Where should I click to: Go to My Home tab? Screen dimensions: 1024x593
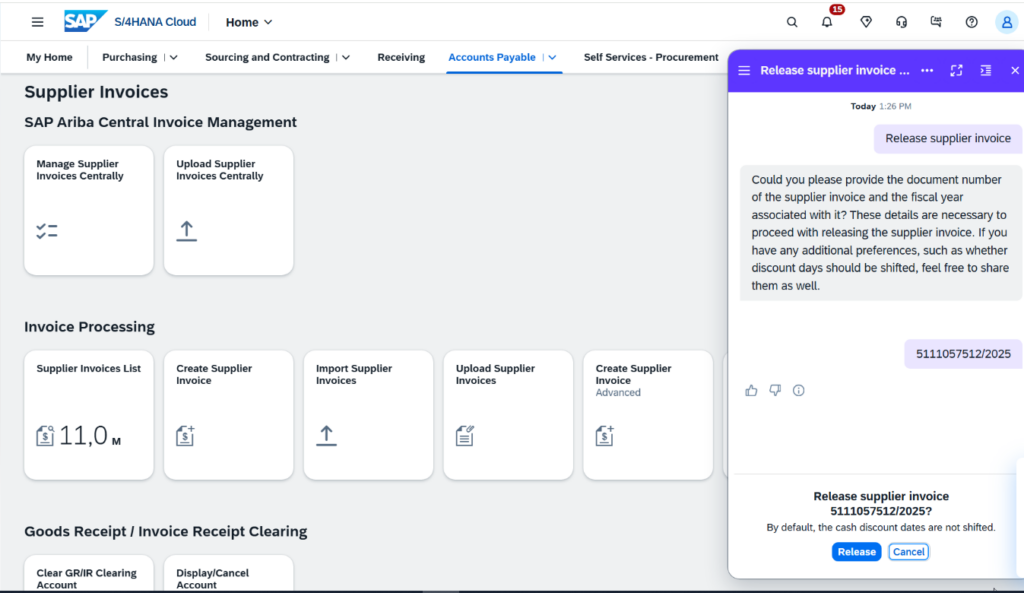tap(49, 58)
